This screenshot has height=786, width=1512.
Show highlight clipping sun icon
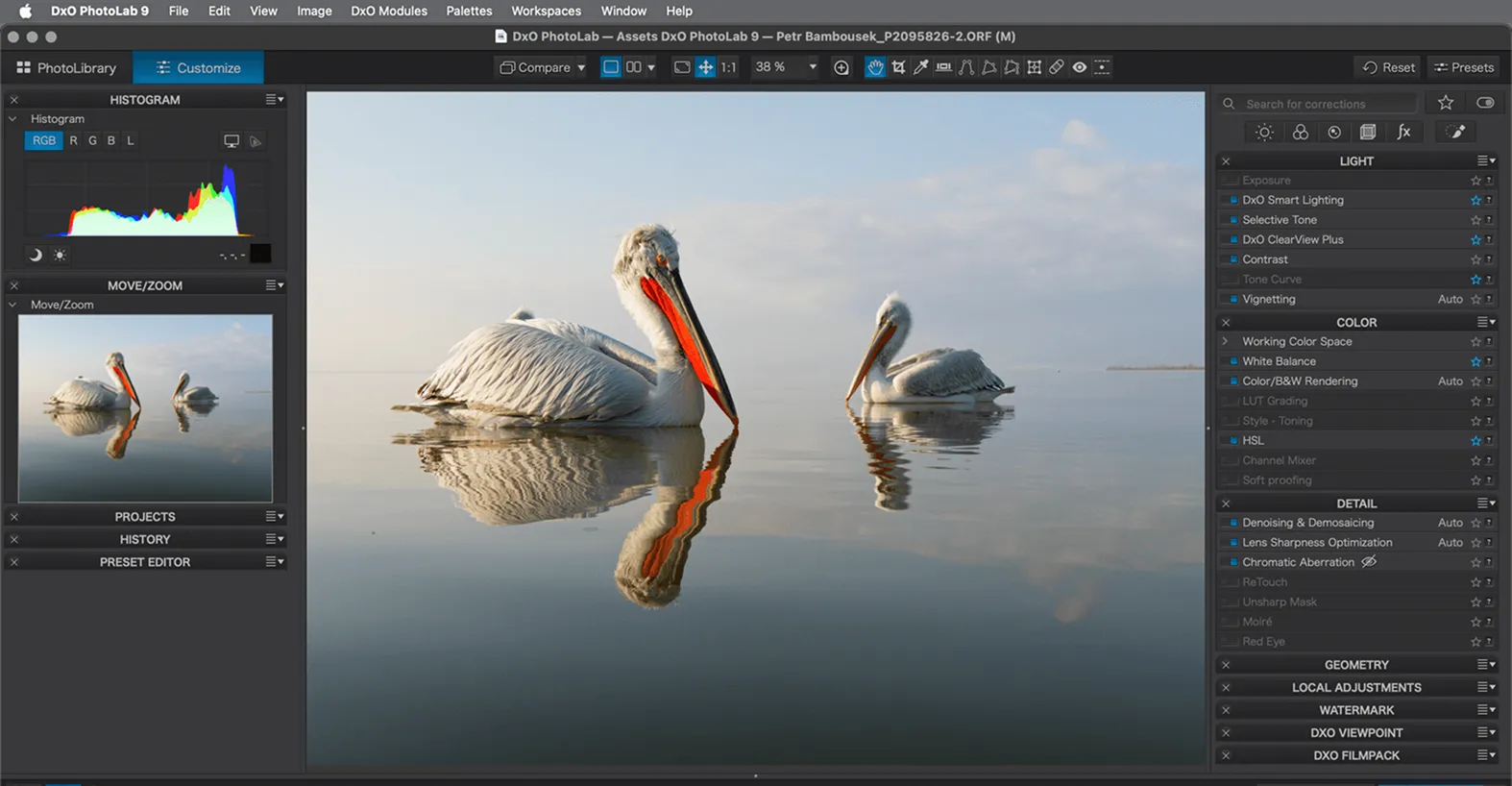tap(60, 256)
